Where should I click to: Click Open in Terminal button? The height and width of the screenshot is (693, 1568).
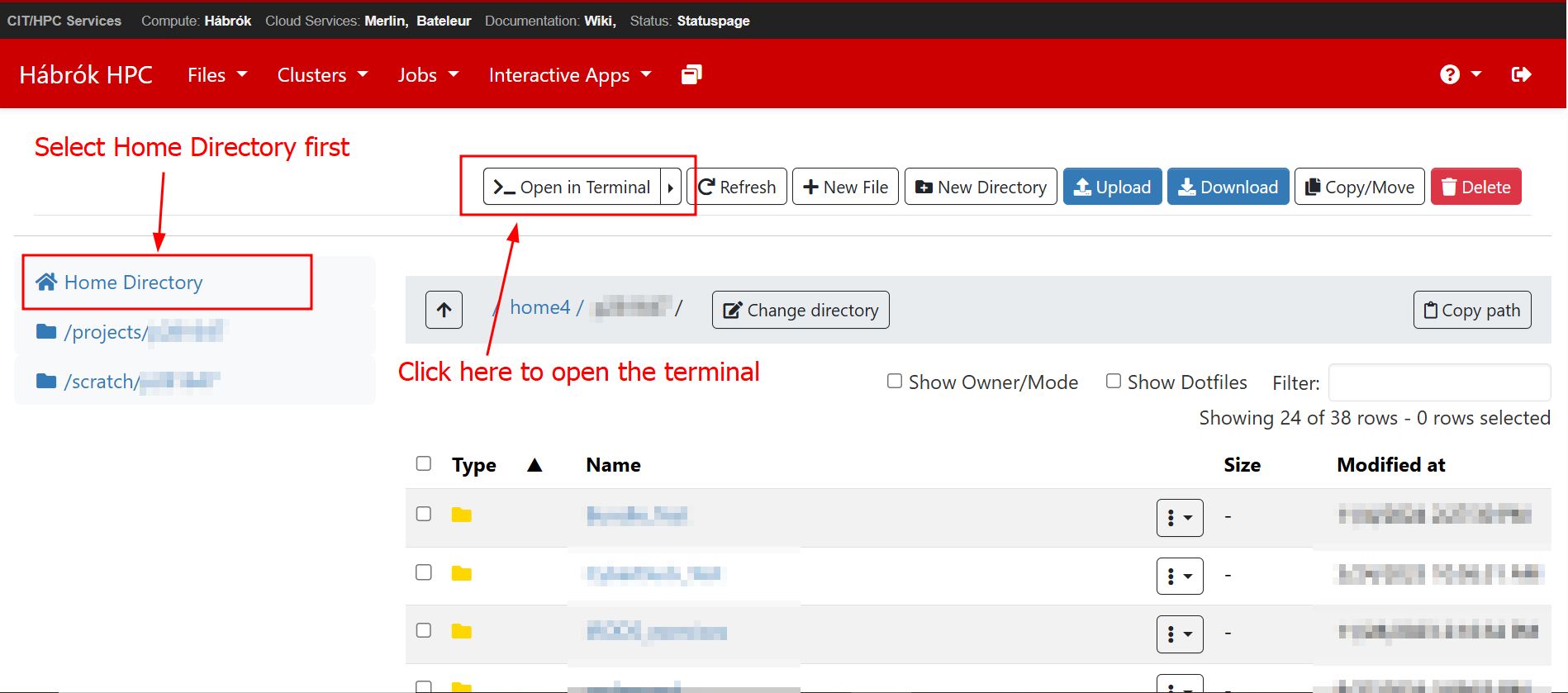(x=572, y=187)
